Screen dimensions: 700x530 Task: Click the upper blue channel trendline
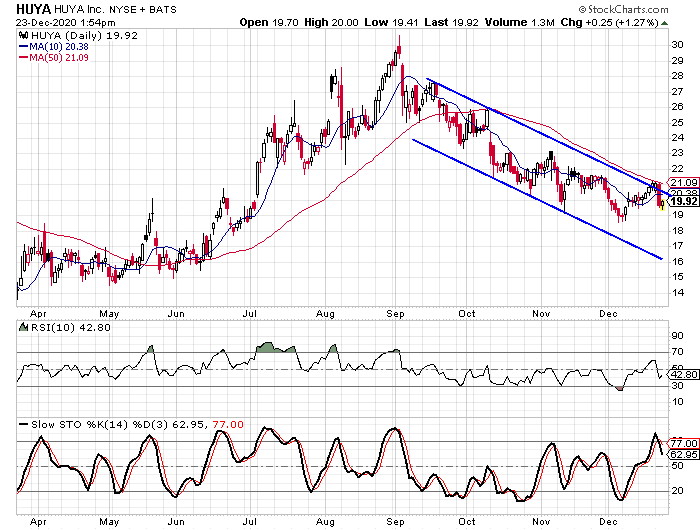pyautogui.click(x=549, y=136)
